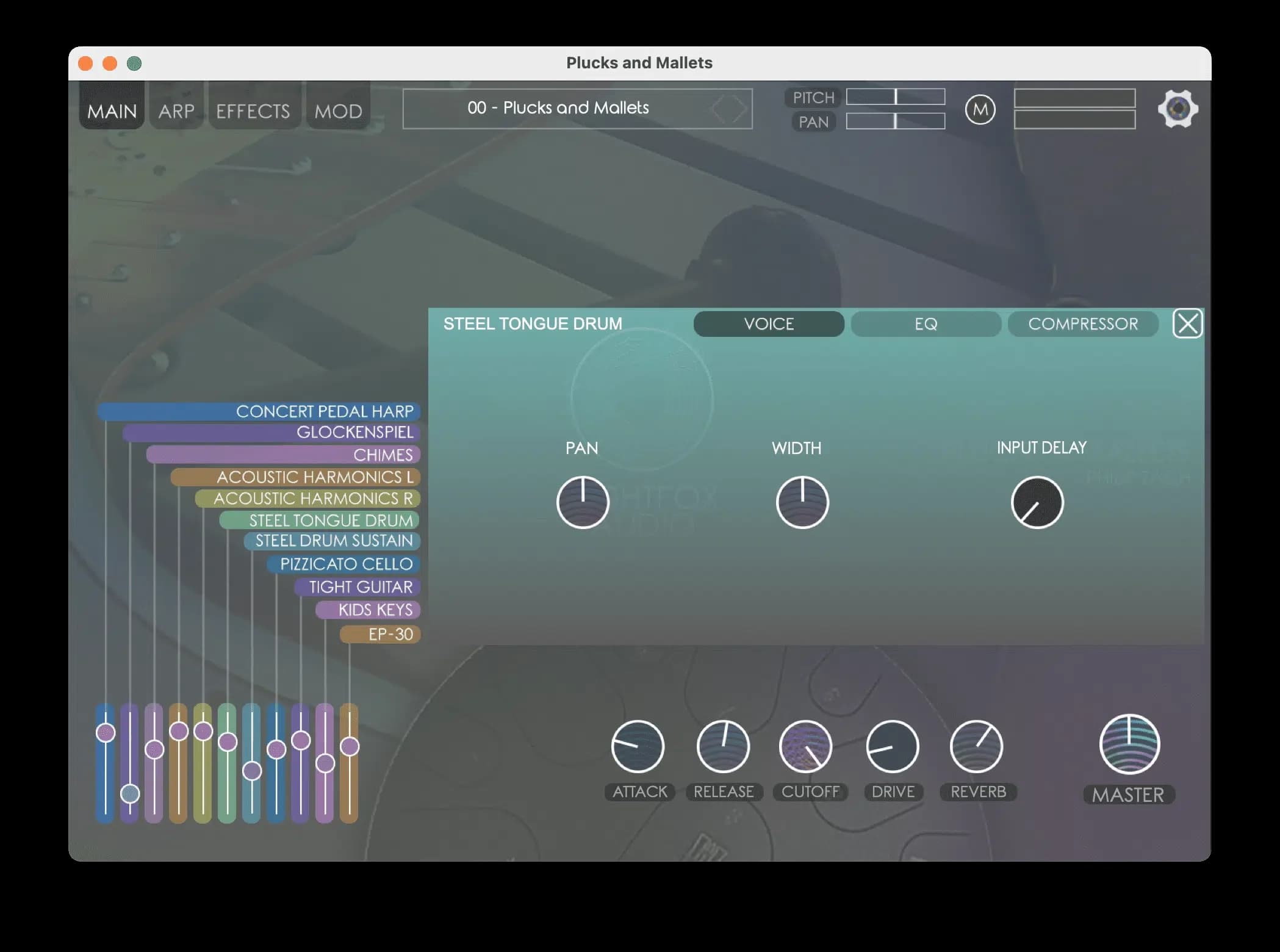The width and height of the screenshot is (1280, 952).
Task: Open the settings gear menu
Action: point(1178,109)
